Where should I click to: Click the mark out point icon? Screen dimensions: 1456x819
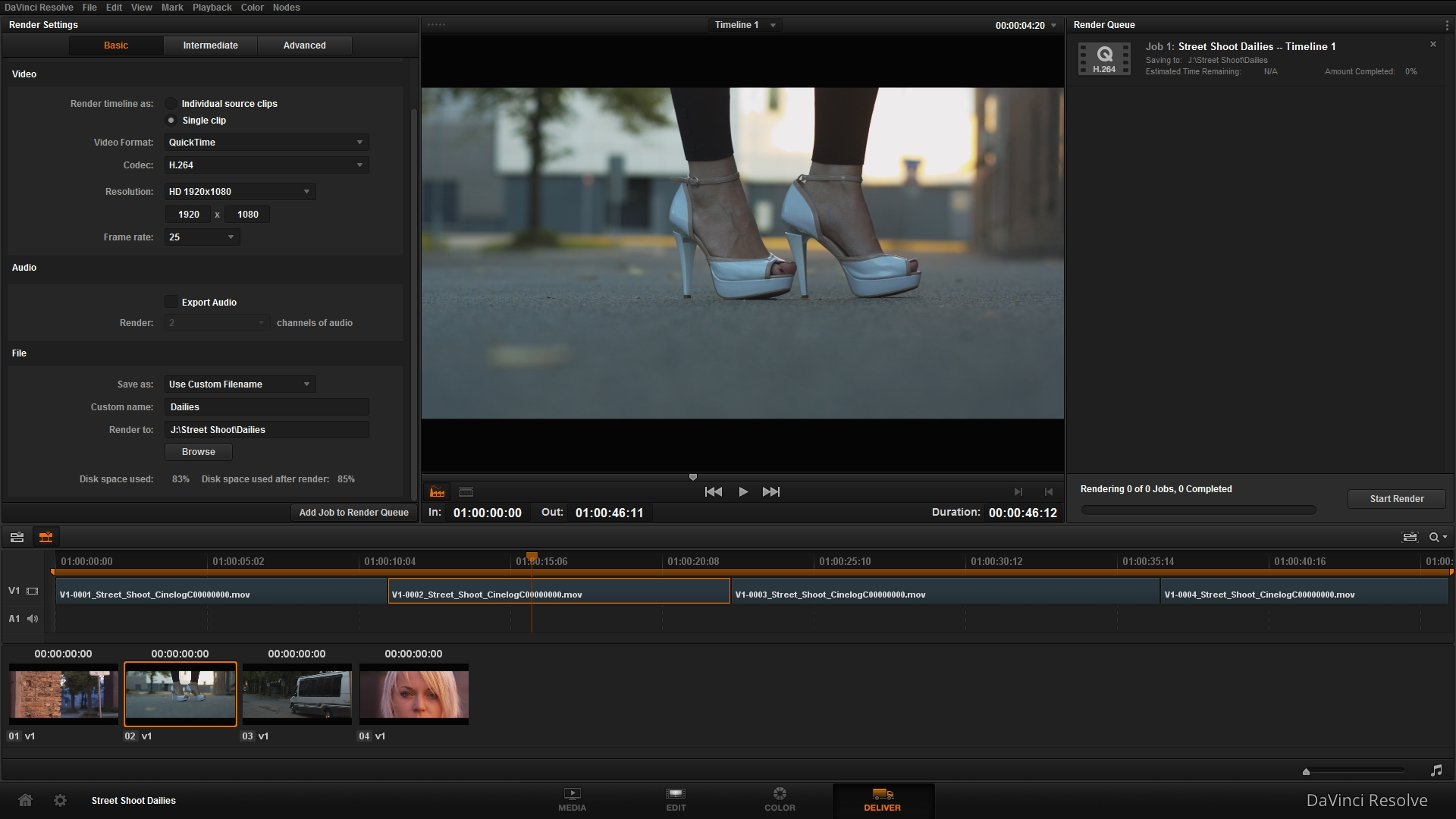pos(1049,491)
